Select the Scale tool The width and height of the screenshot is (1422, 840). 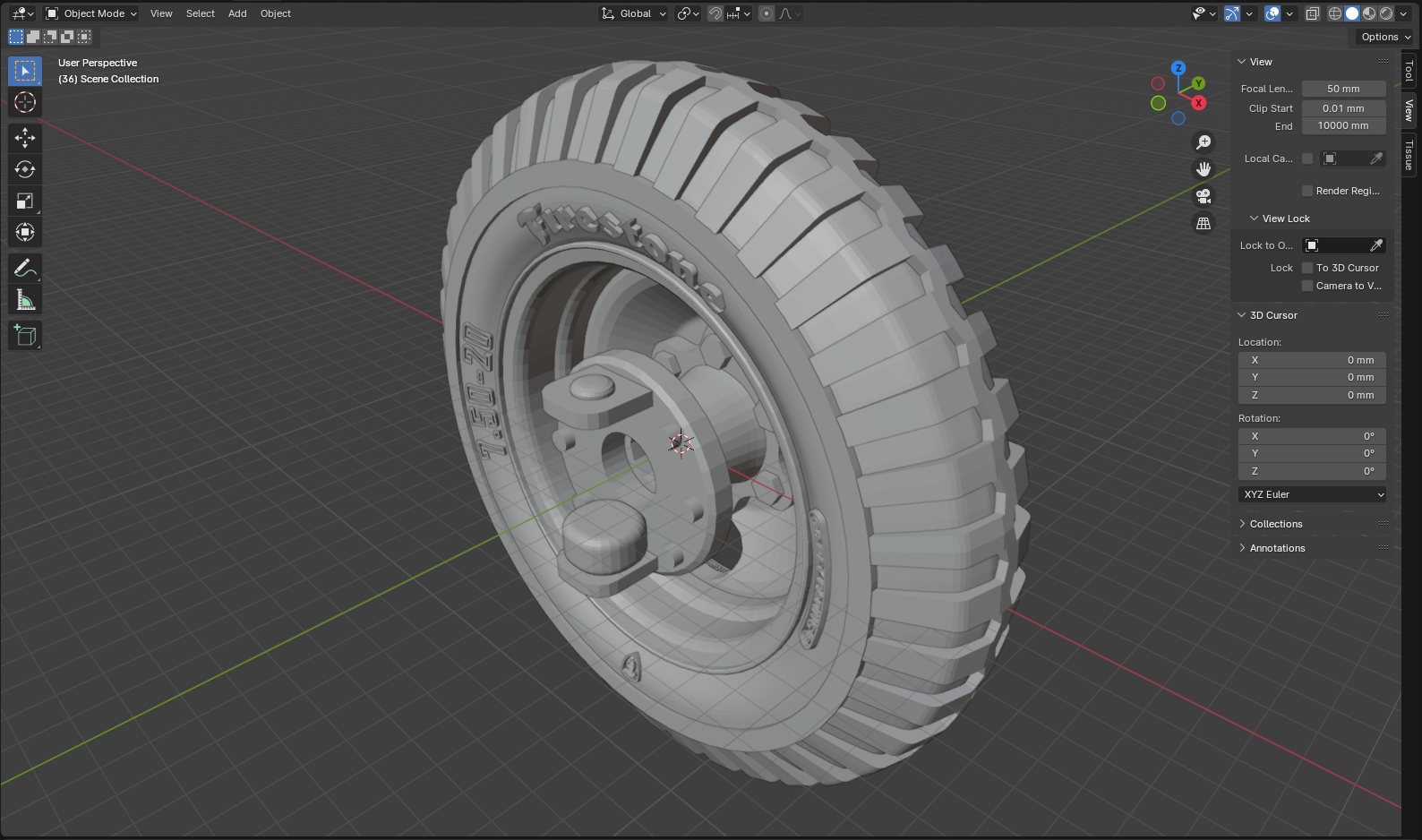25,201
